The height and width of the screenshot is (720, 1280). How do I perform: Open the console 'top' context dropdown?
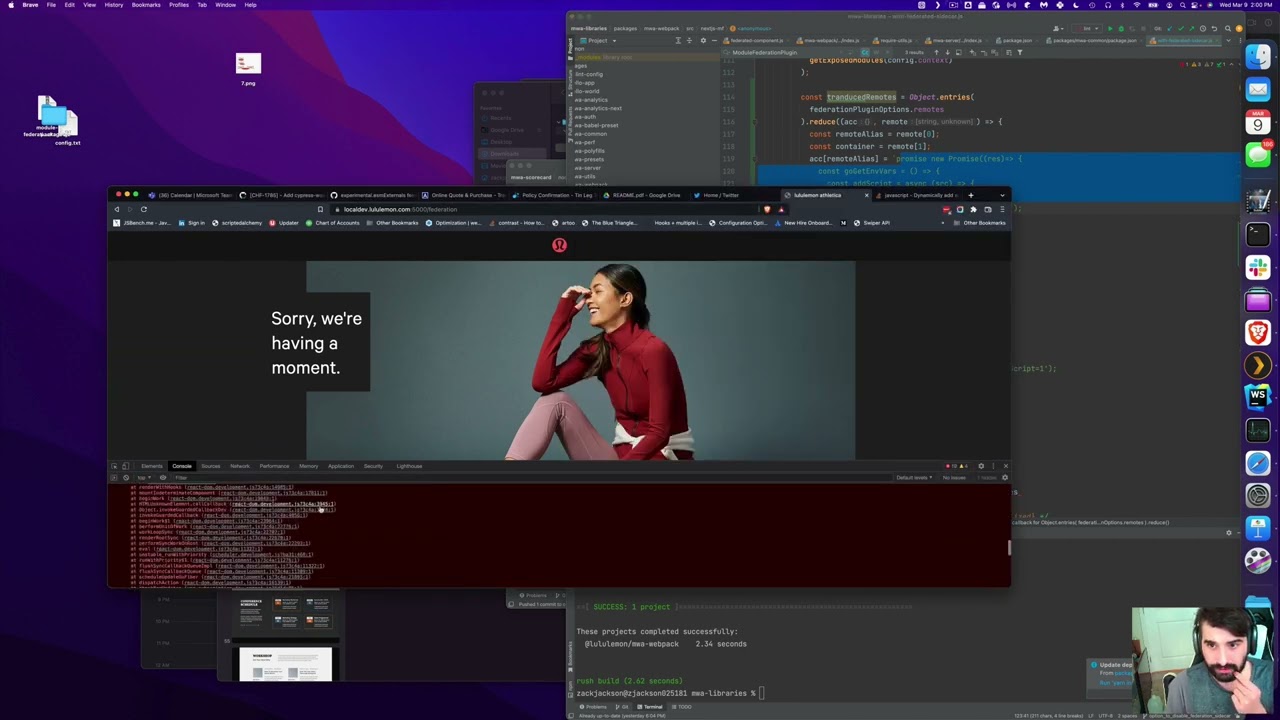(142, 478)
